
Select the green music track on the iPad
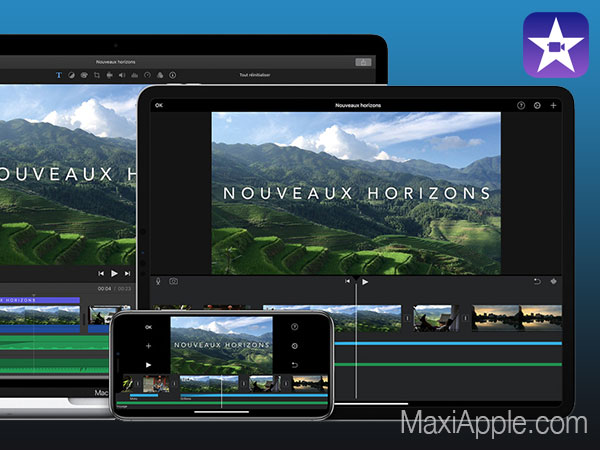tap(448, 365)
